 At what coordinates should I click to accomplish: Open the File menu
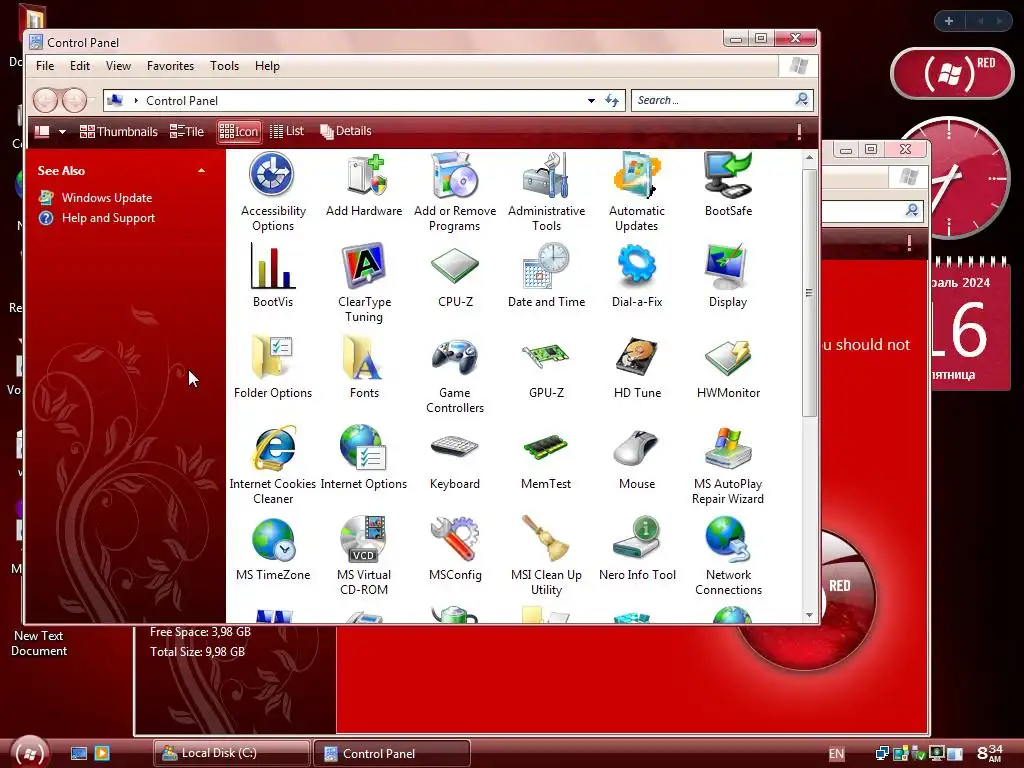[x=45, y=66]
